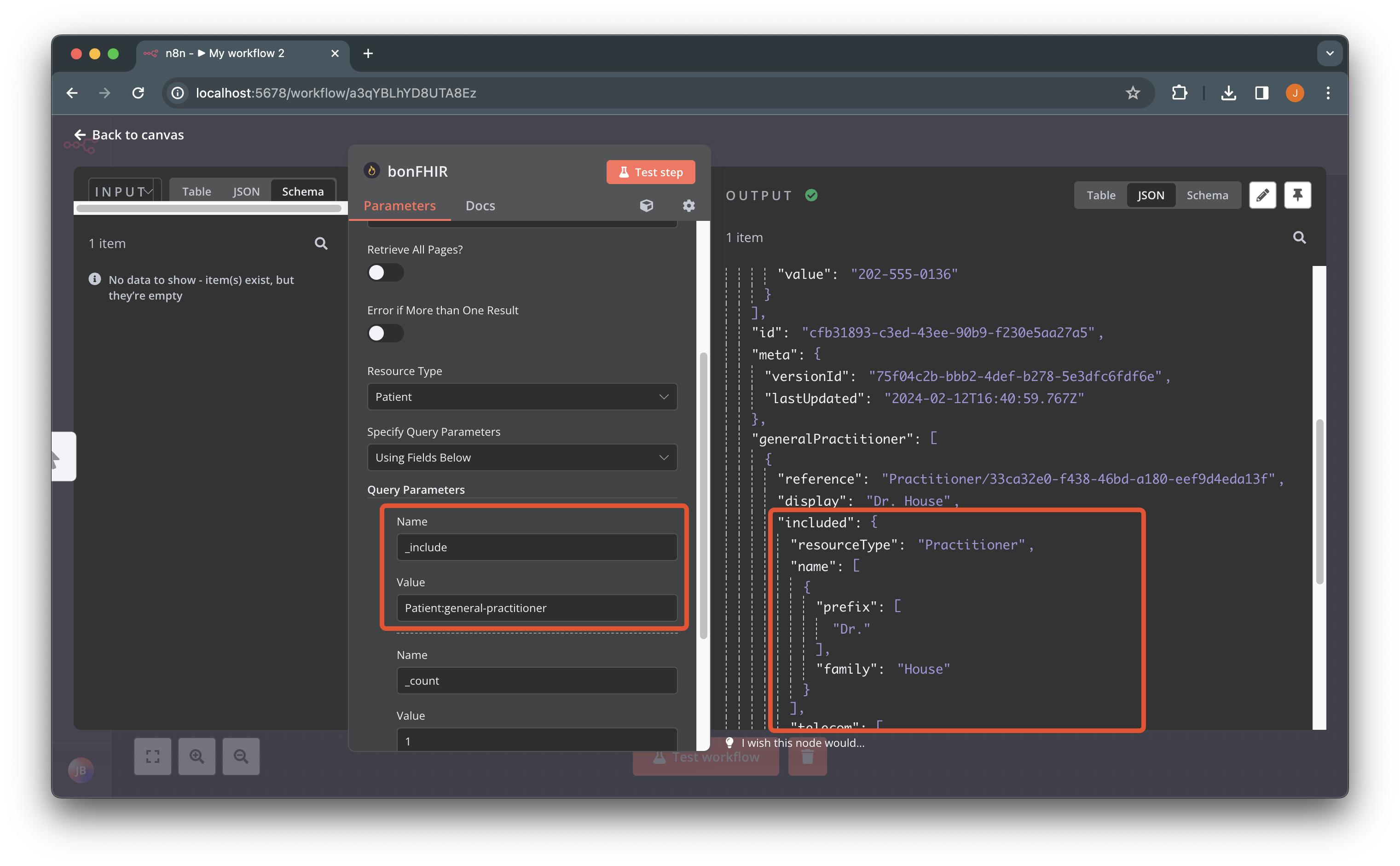Open Specify Query Parameters dropdown
This screenshot has width=1400, height=866.
pyautogui.click(x=522, y=457)
